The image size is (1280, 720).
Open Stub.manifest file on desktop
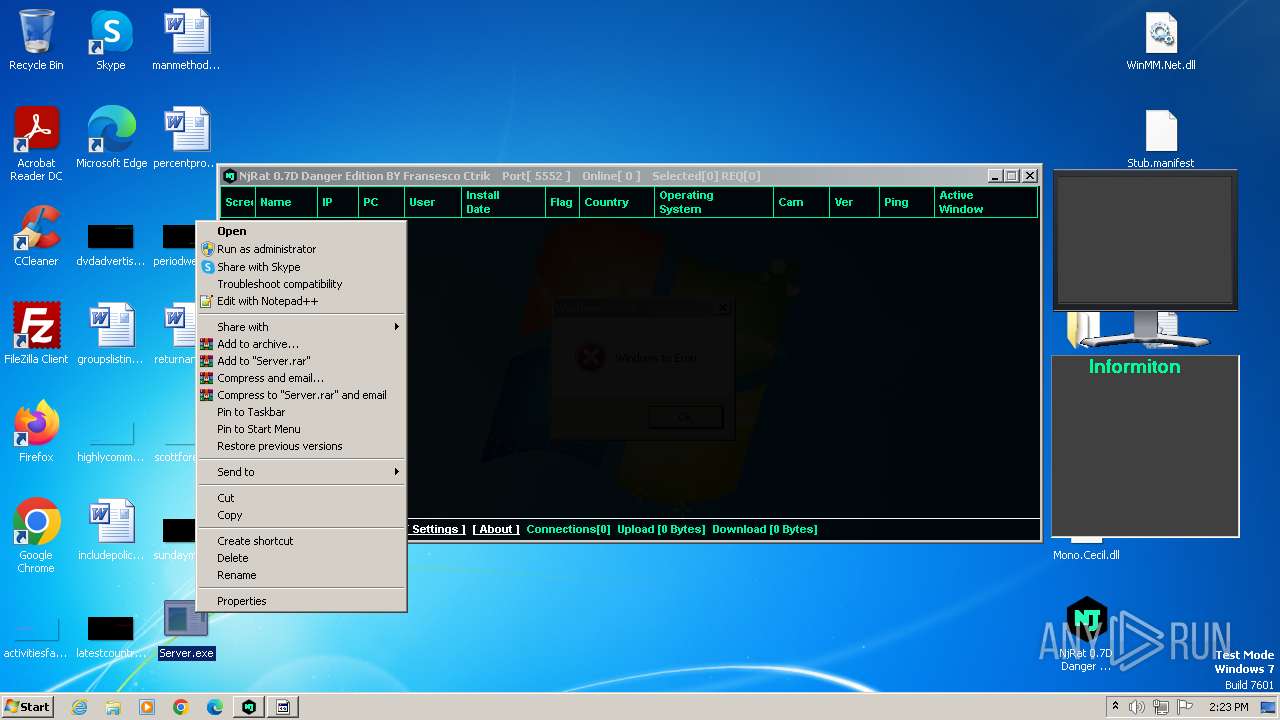tap(1161, 138)
